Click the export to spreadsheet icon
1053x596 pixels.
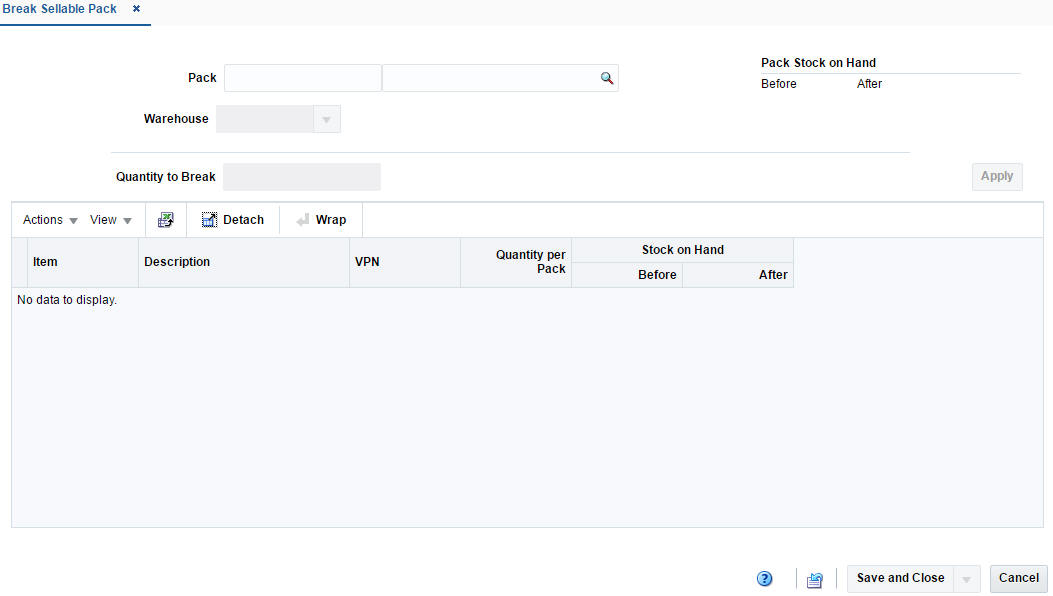166,220
